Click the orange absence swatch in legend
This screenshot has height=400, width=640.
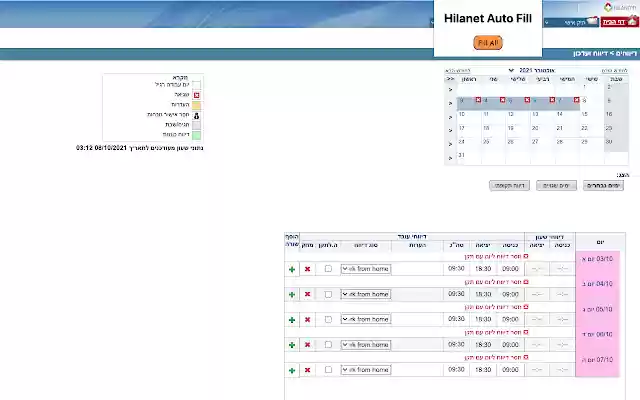196,105
